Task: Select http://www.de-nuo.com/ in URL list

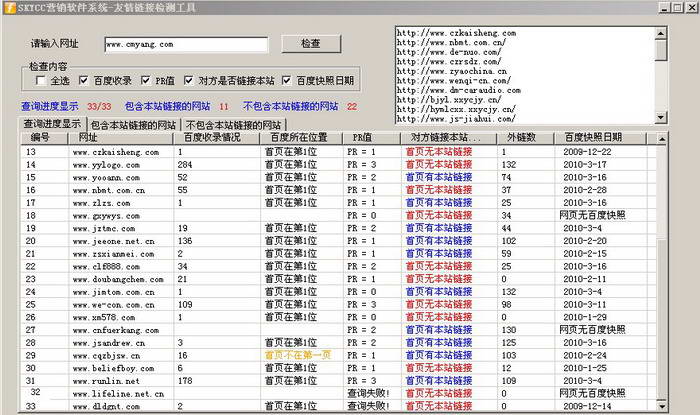Action: click(449, 52)
